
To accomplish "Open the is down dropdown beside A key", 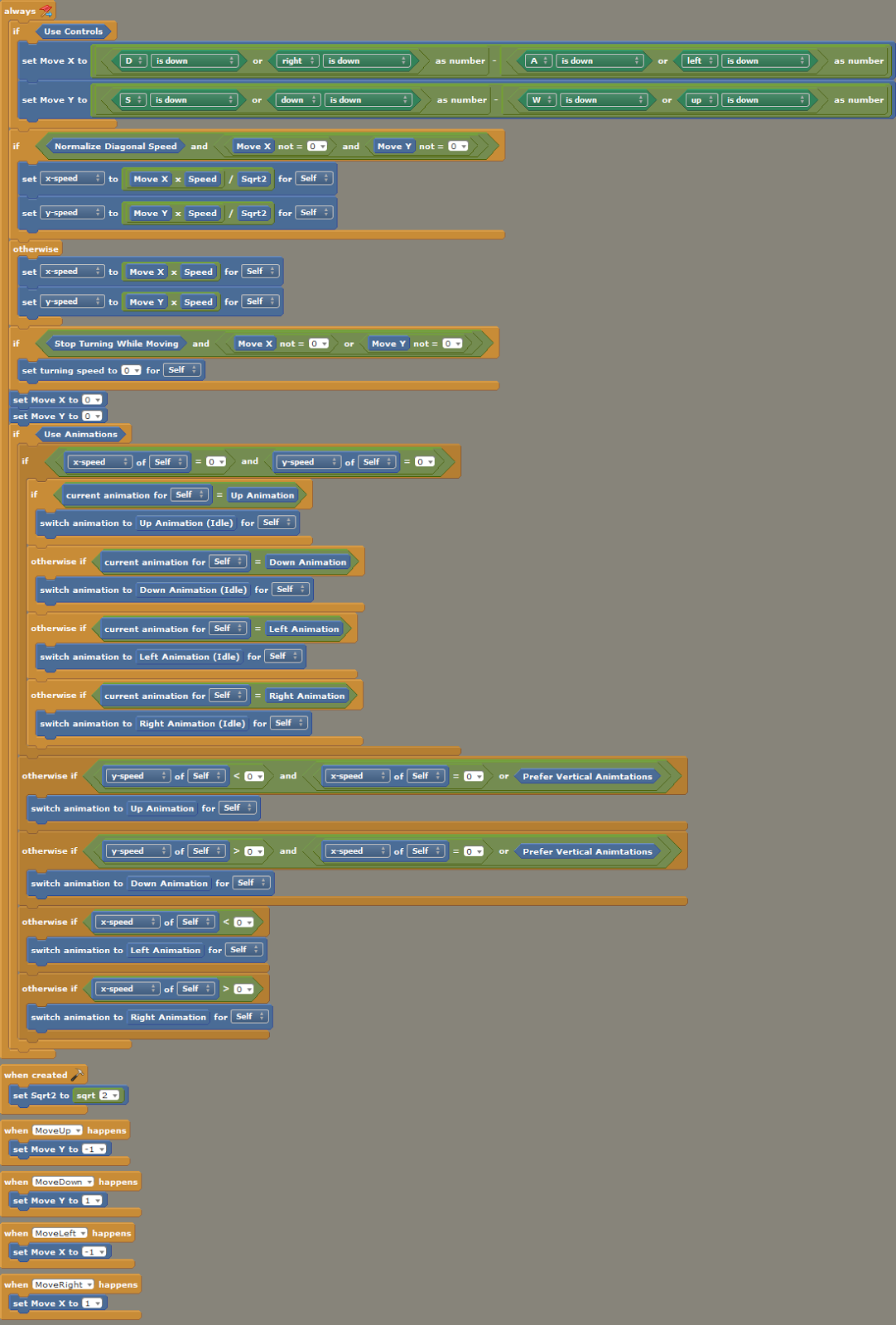I will 600,60.
